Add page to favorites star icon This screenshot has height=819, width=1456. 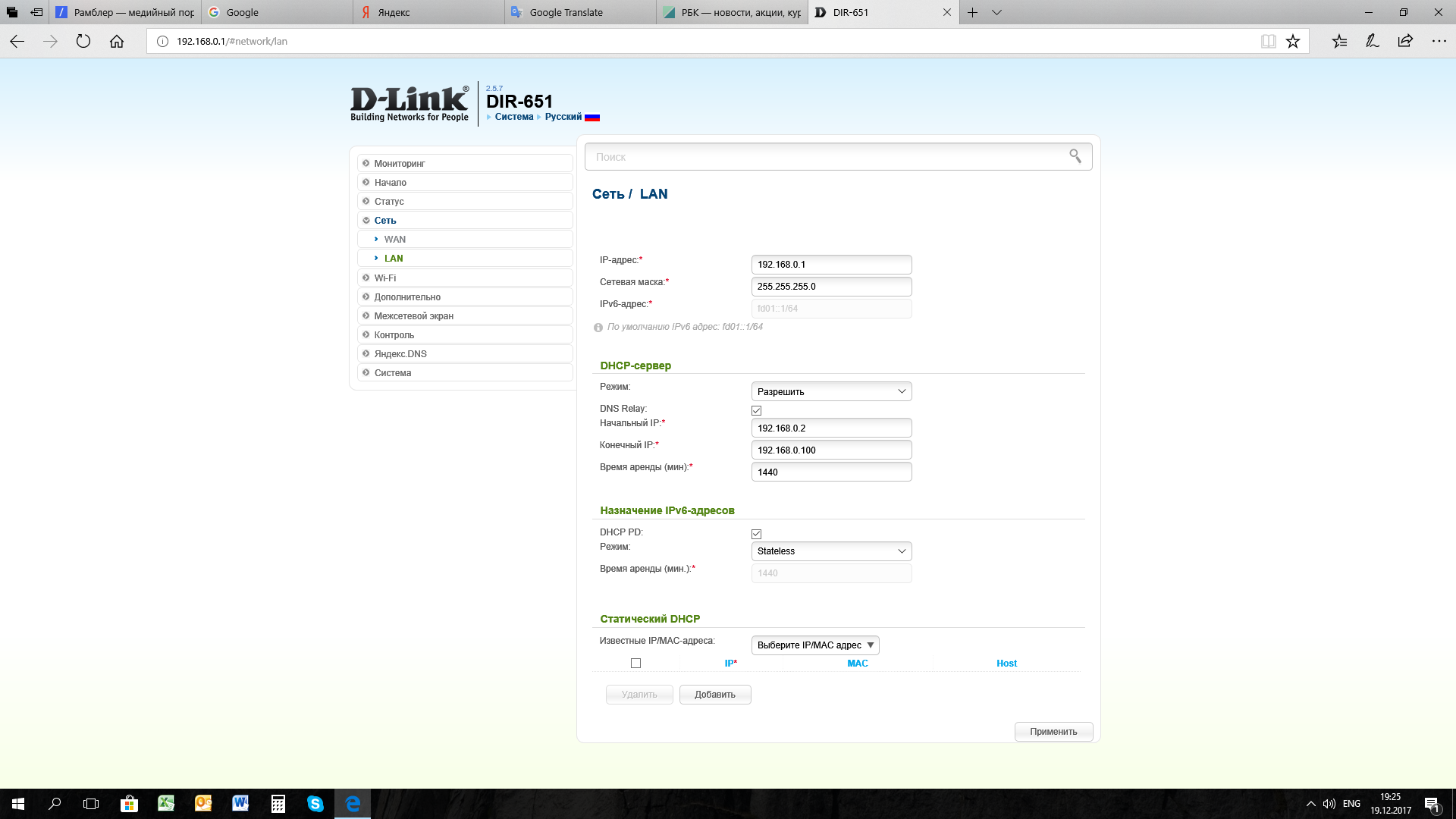tap(1293, 42)
